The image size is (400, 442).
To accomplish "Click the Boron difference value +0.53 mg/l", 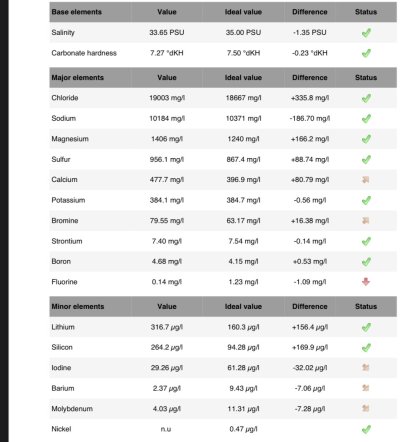I will coord(310,262).
